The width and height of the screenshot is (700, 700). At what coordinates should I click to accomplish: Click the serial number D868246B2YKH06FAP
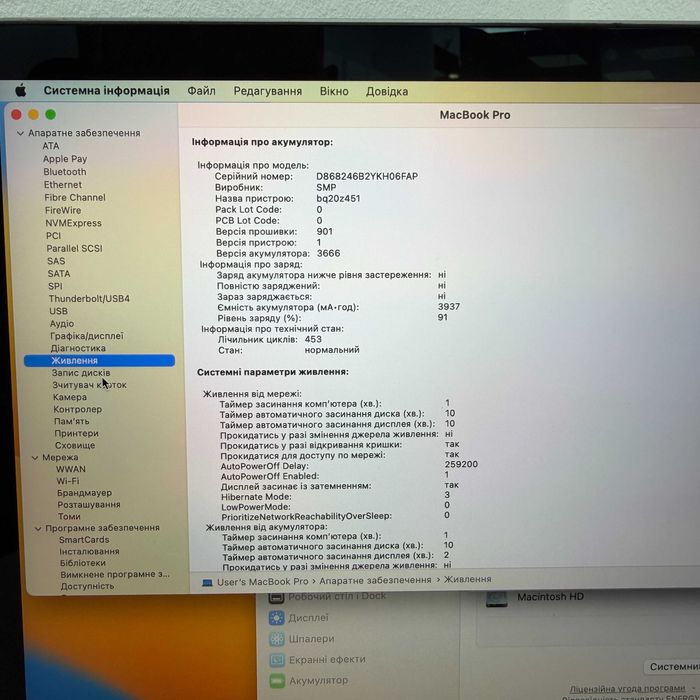[x=367, y=176]
